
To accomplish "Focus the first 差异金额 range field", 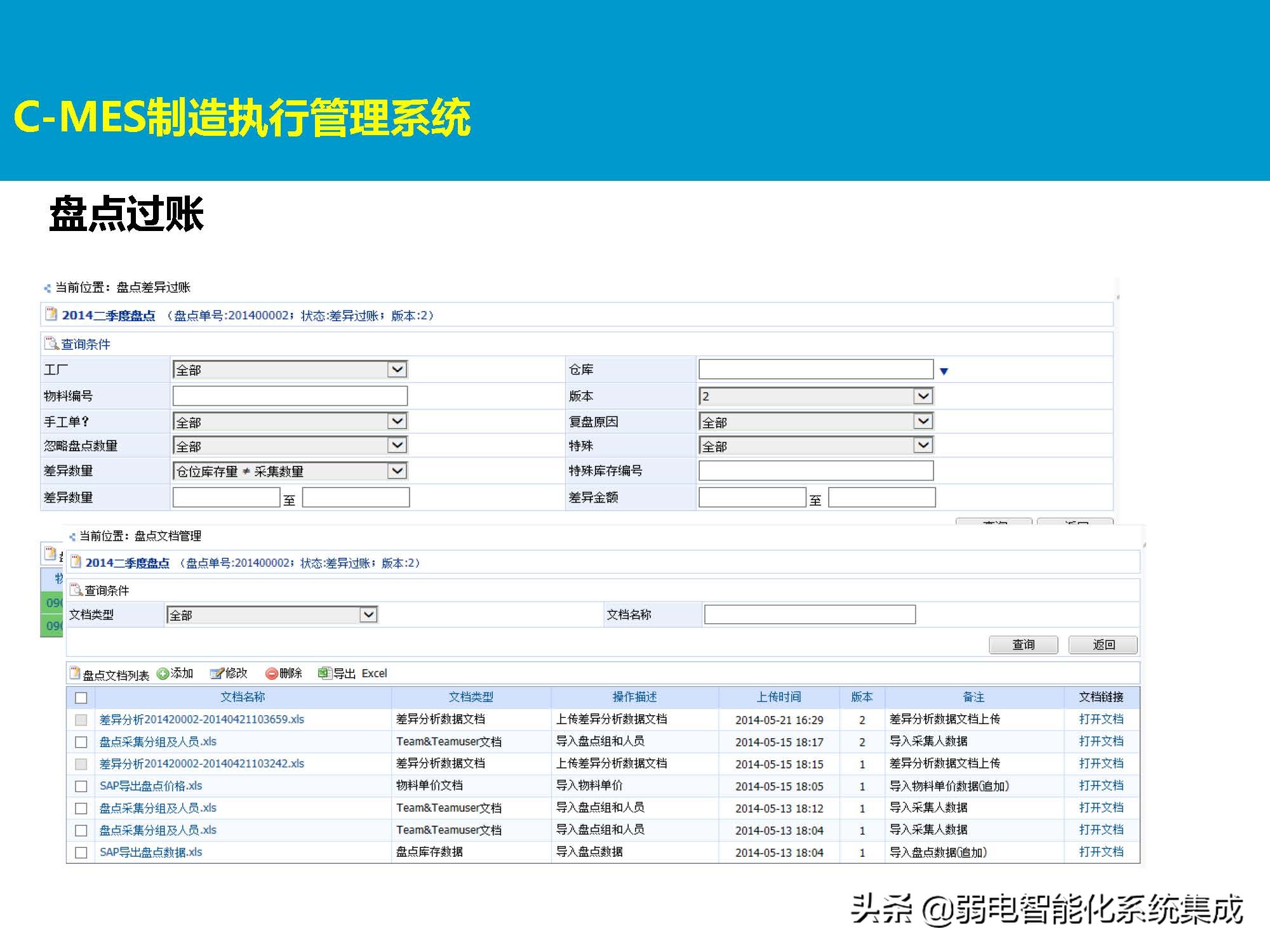I will (752, 497).
